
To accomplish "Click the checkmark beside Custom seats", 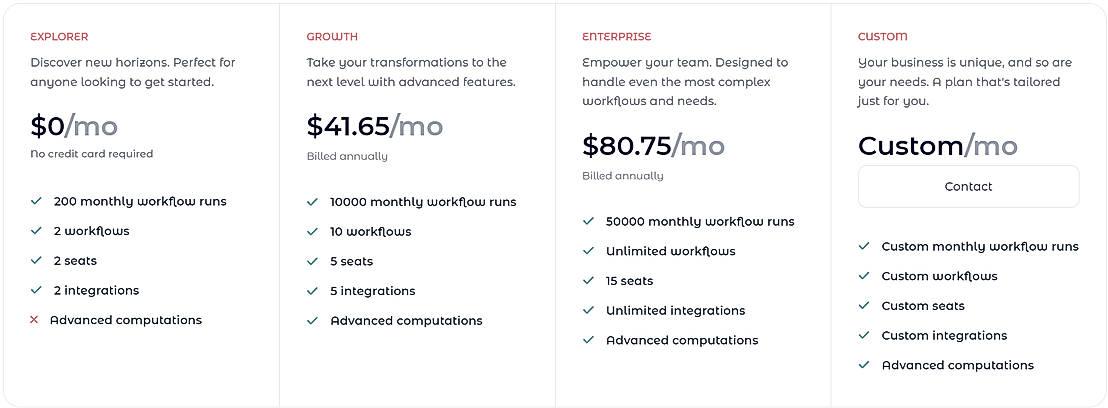I will coord(864,306).
